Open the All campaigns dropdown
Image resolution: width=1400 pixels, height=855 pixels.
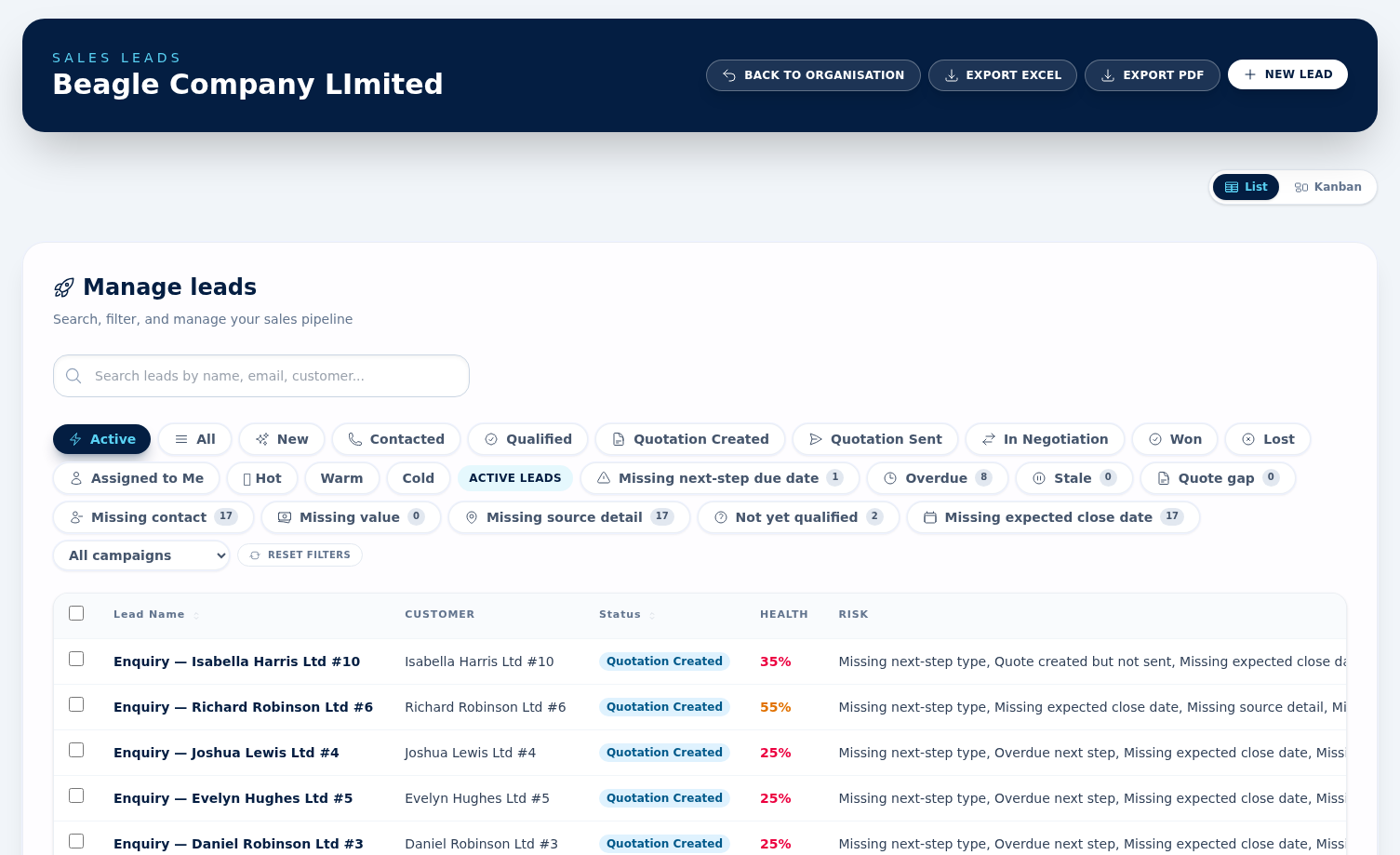pyautogui.click(x=141, y=555)
